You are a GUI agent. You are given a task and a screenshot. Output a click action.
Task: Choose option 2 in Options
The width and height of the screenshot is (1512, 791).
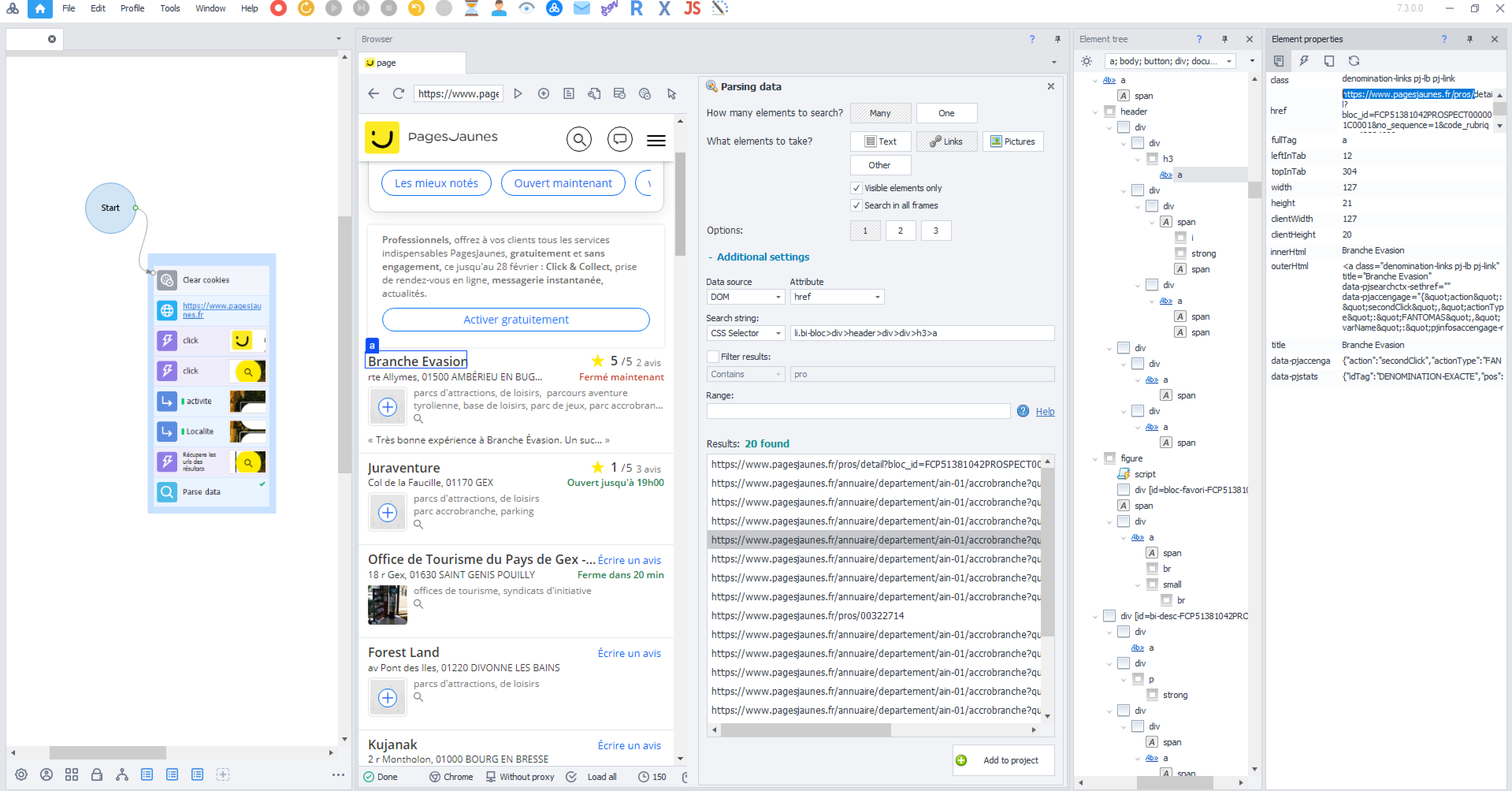pyautogui.click(x=901, y=230)
